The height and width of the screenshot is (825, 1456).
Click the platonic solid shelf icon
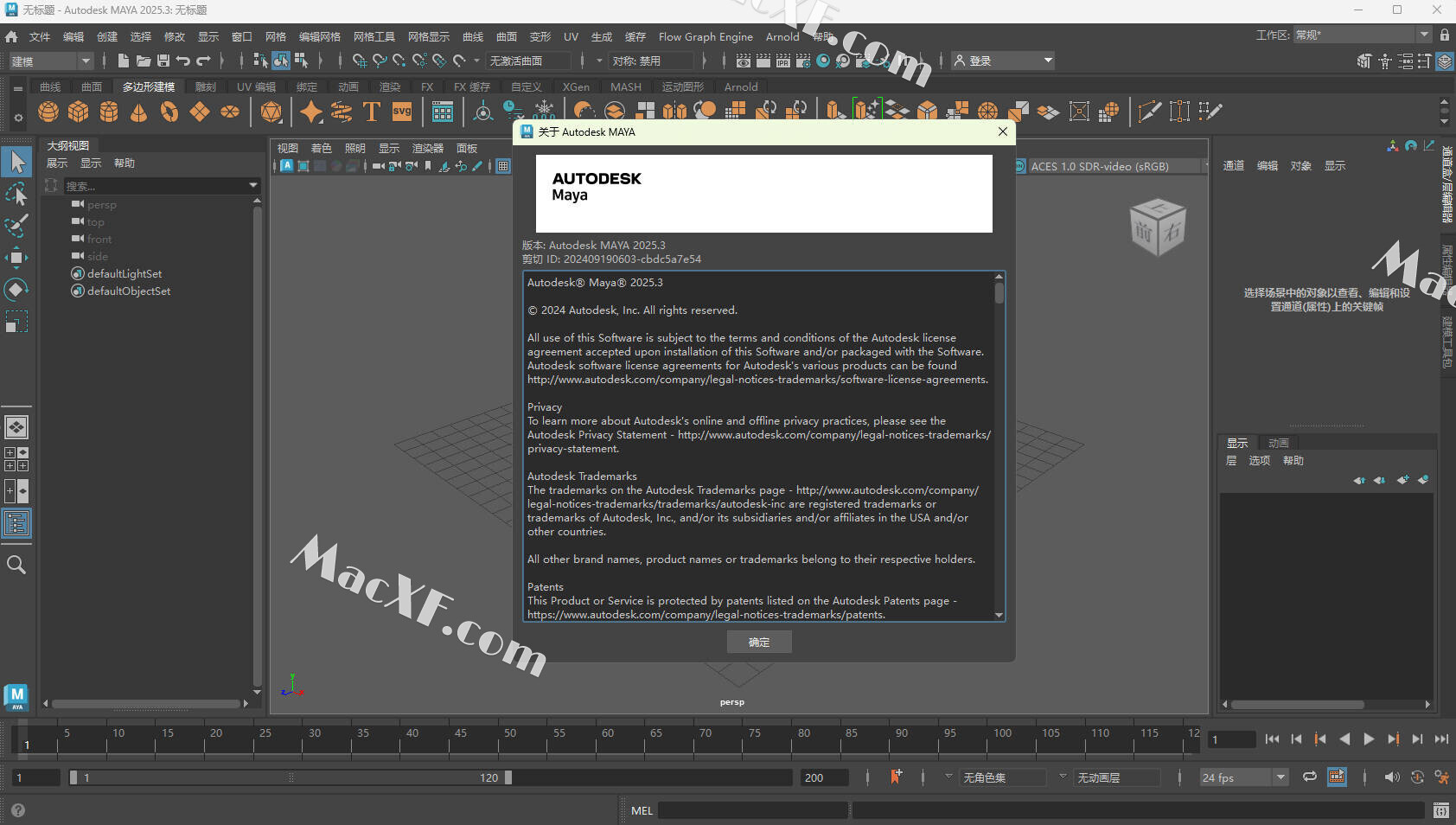pyautogui.click(x=271, y=112)
